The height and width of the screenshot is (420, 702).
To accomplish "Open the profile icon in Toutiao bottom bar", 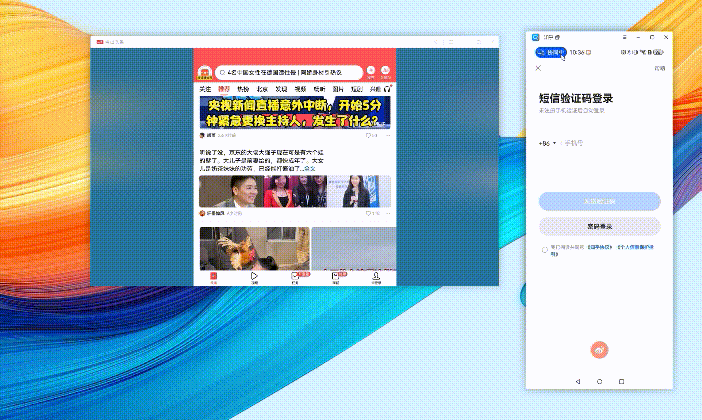I will (x=376, y=278).
